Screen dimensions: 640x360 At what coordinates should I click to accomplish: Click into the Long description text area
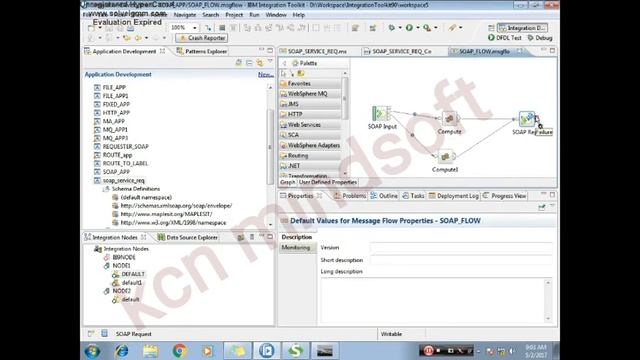pos(433,300)
